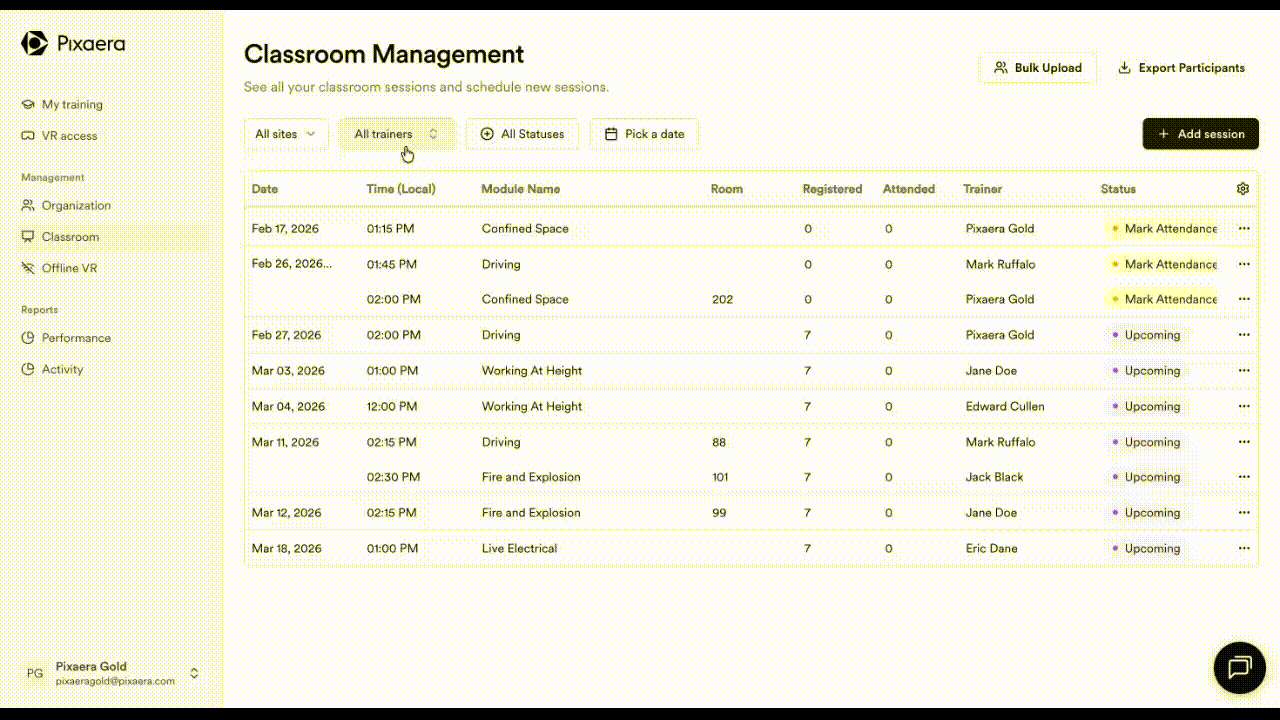Open the Pick a date picker
The width and height of the screenshot is (1280, 720).
point(644,134)
